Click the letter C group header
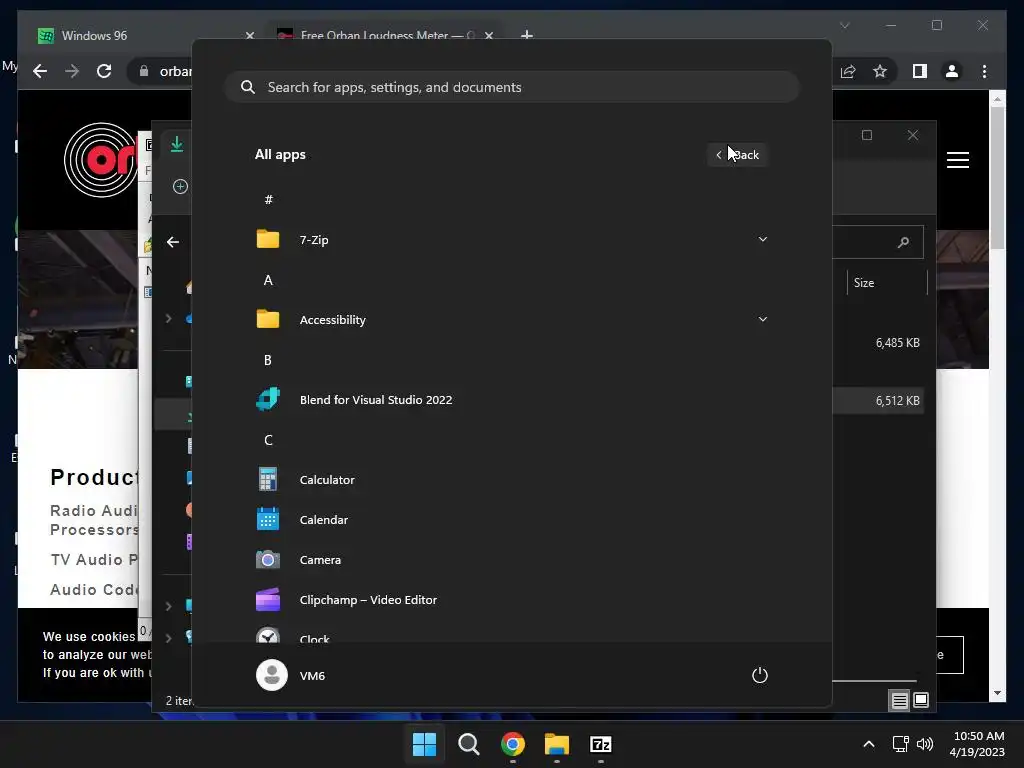1024x768 pixels. [x=268, y=440]
